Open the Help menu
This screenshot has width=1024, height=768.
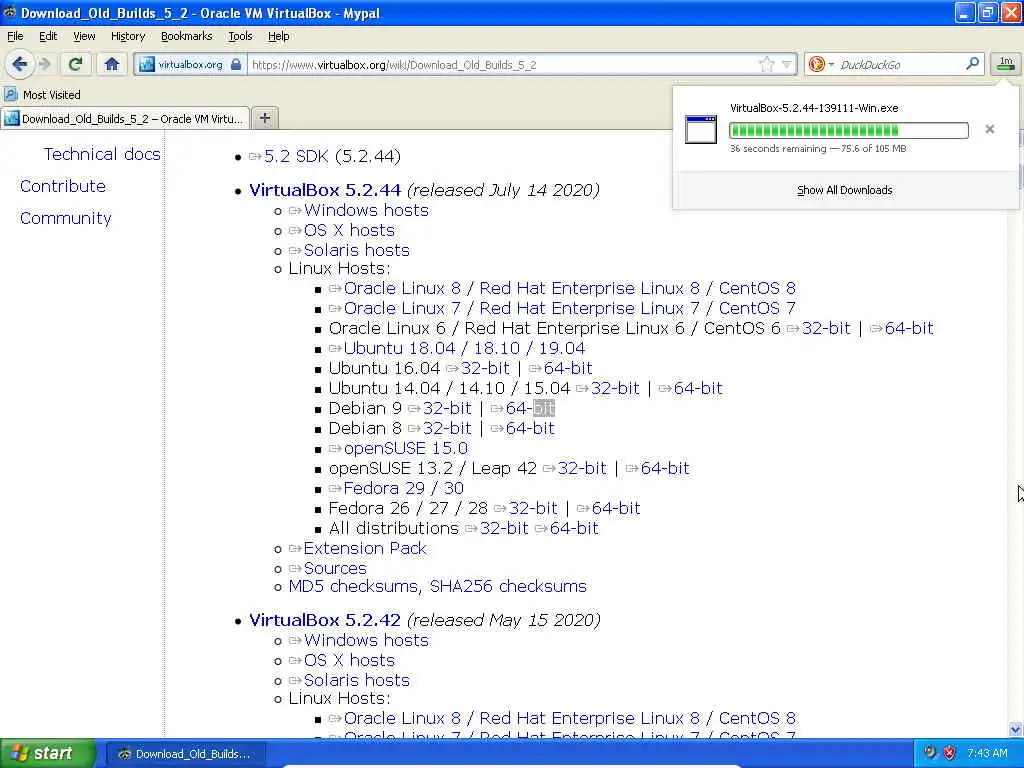pos(278,36)
